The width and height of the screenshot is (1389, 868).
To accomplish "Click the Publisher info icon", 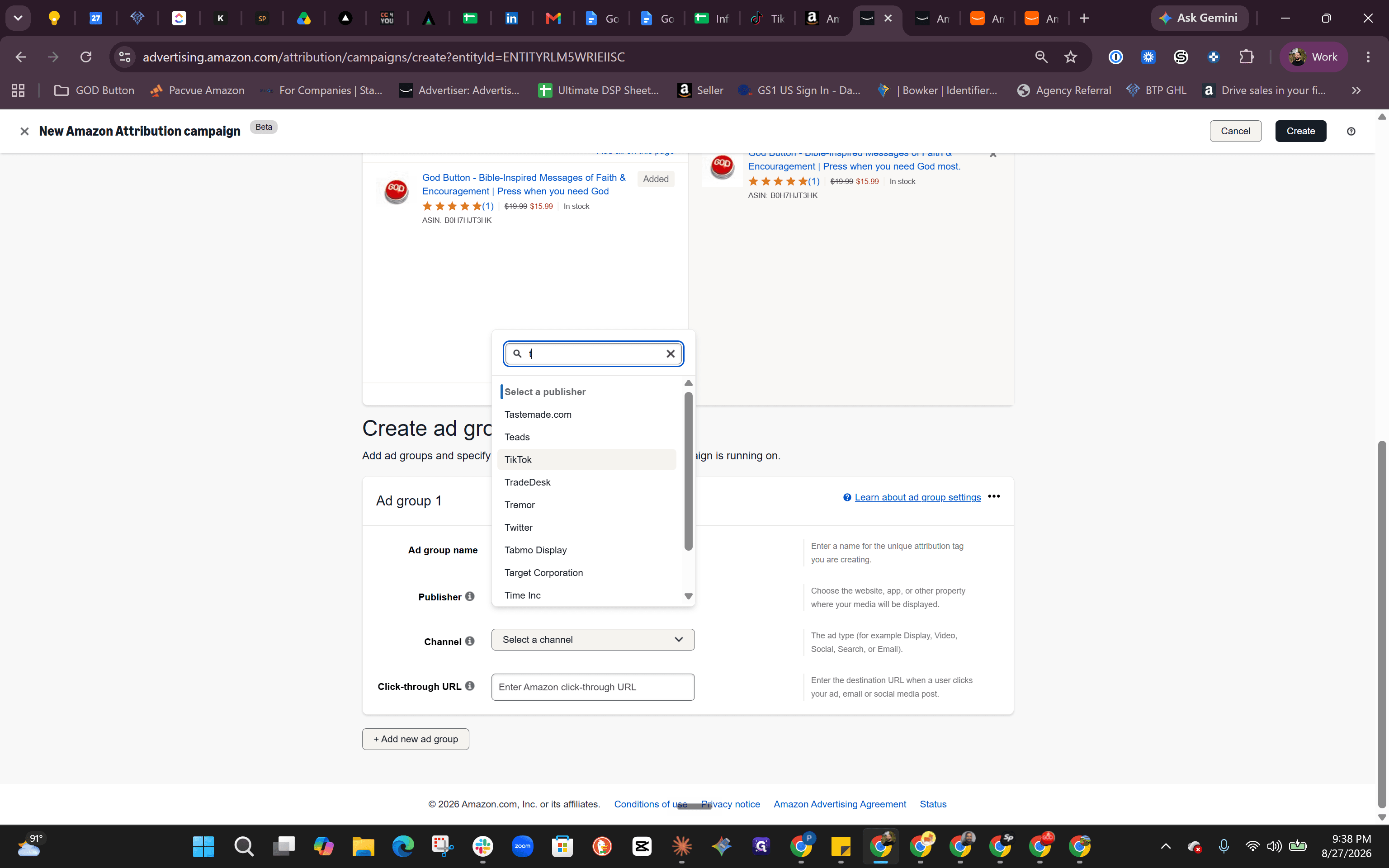I will coord(469,596).
